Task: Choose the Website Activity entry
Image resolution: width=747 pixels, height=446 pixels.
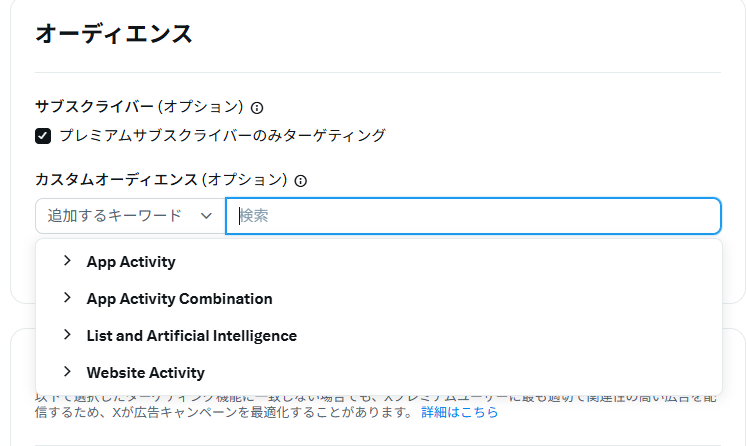Action: 145,373
